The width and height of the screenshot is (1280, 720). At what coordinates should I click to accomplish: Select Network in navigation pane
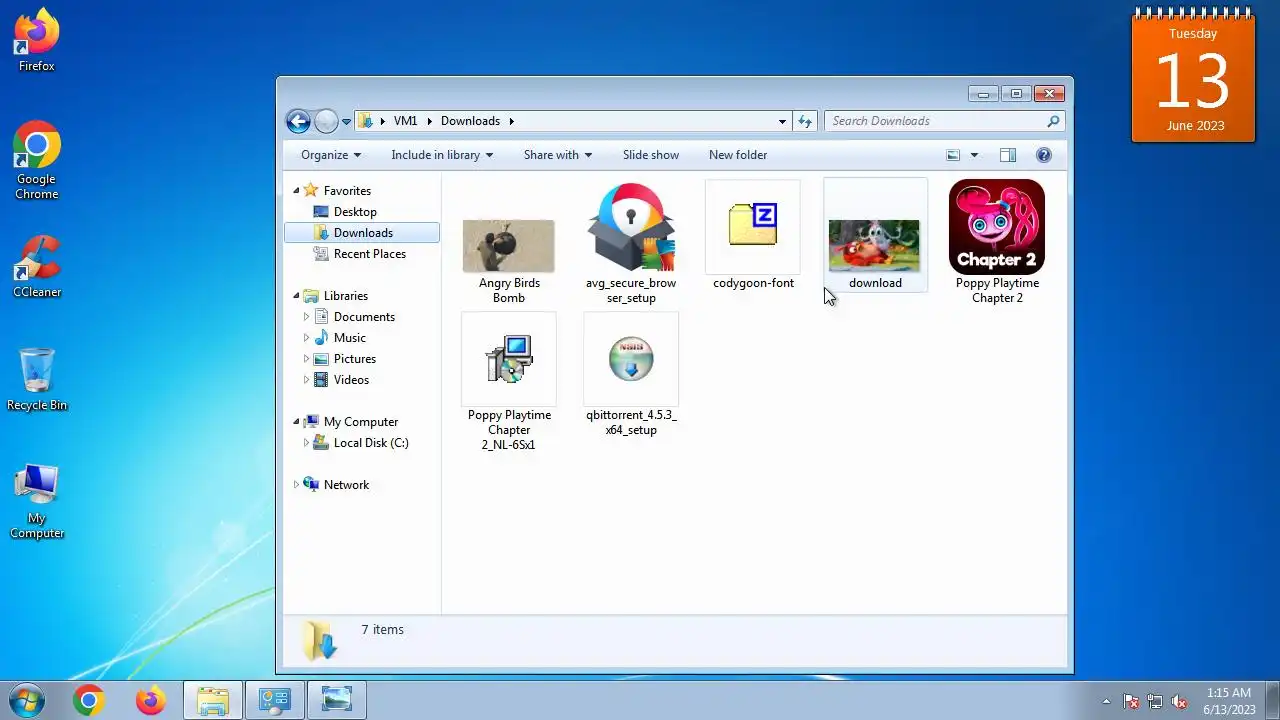coord(346,485)
